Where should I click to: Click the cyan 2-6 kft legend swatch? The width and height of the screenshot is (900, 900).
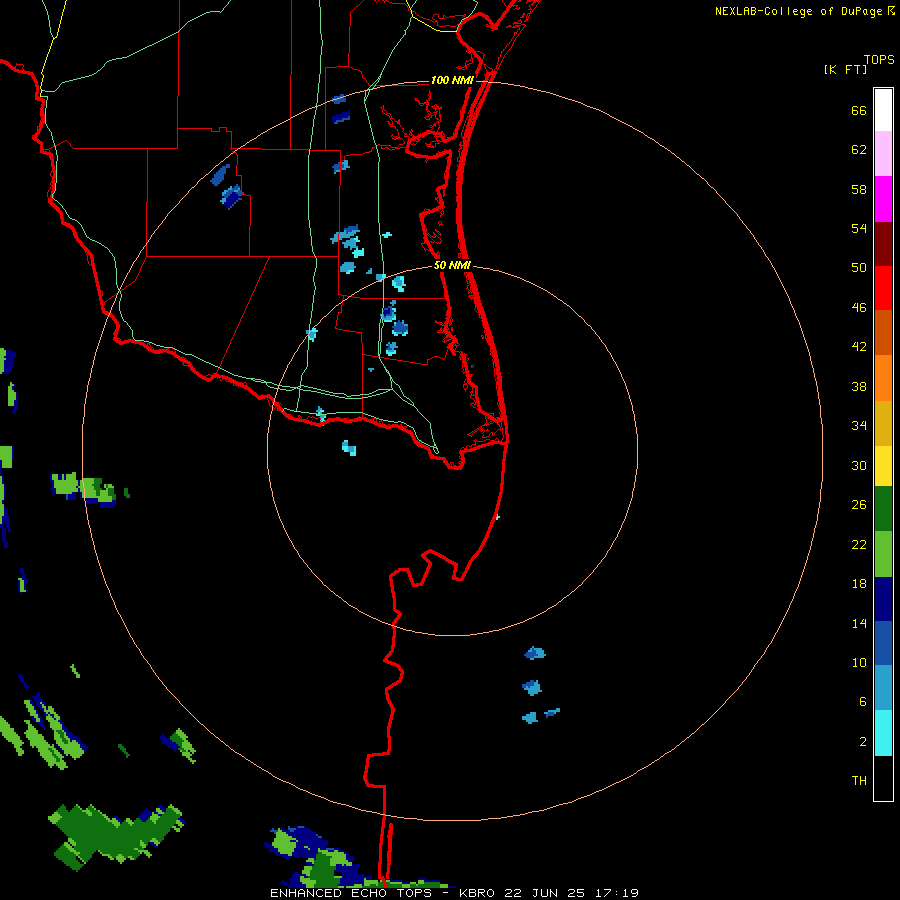click(x=883, y=733)
